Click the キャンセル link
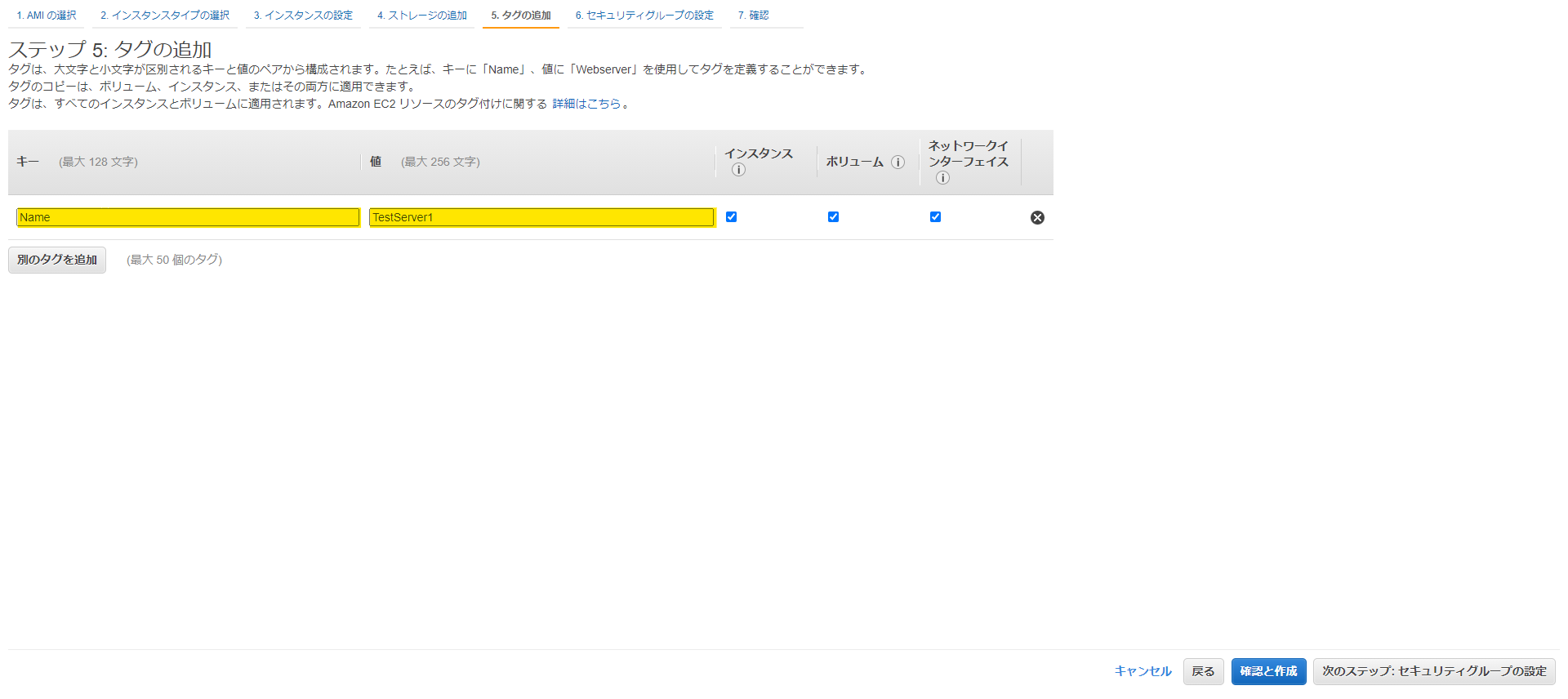The image size is (1568, 699). (1143, 671)
